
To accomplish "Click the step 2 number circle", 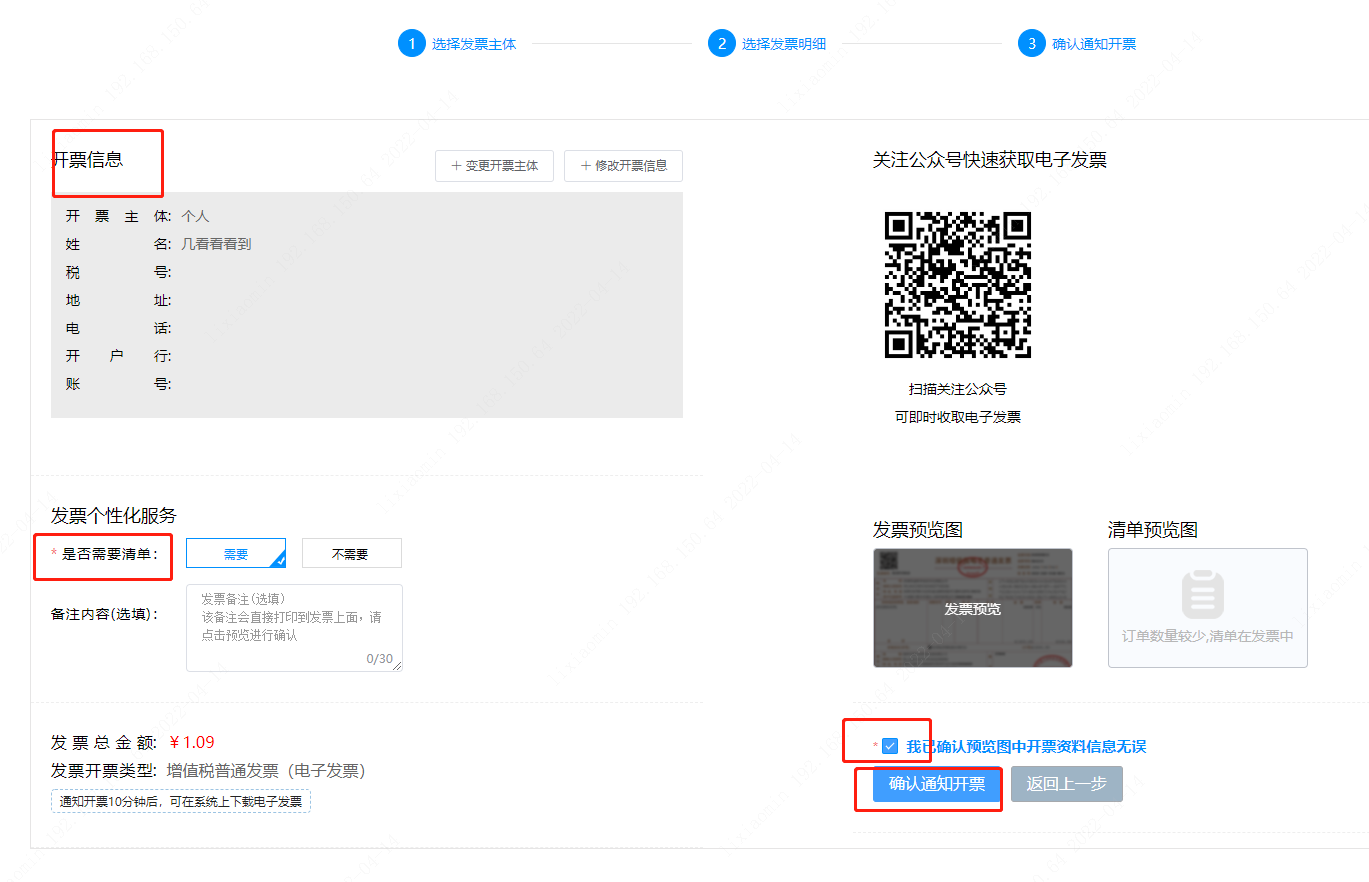I will click(x=721, y=44).
